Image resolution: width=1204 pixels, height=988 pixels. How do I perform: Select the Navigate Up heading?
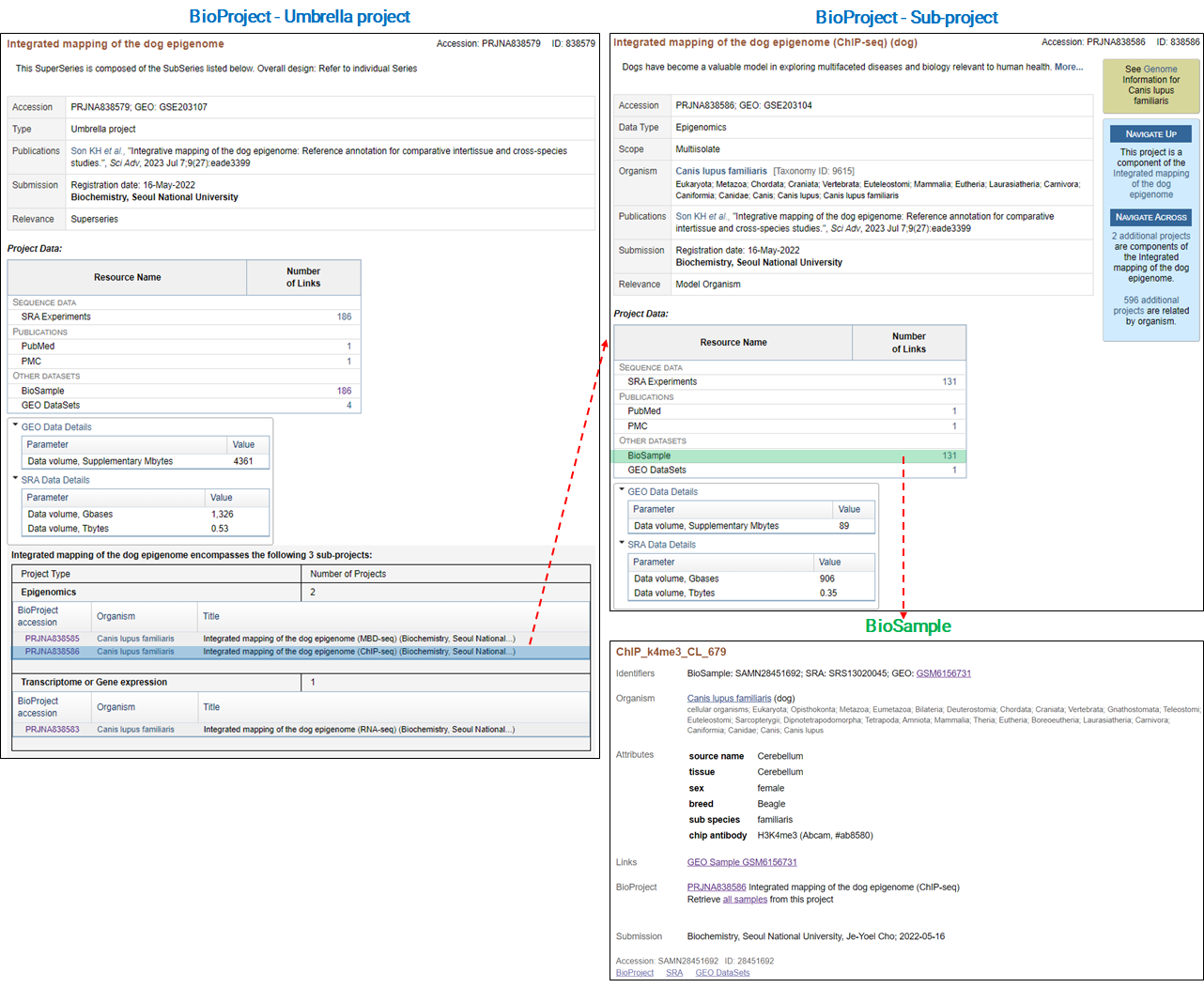click(1151, 134)
